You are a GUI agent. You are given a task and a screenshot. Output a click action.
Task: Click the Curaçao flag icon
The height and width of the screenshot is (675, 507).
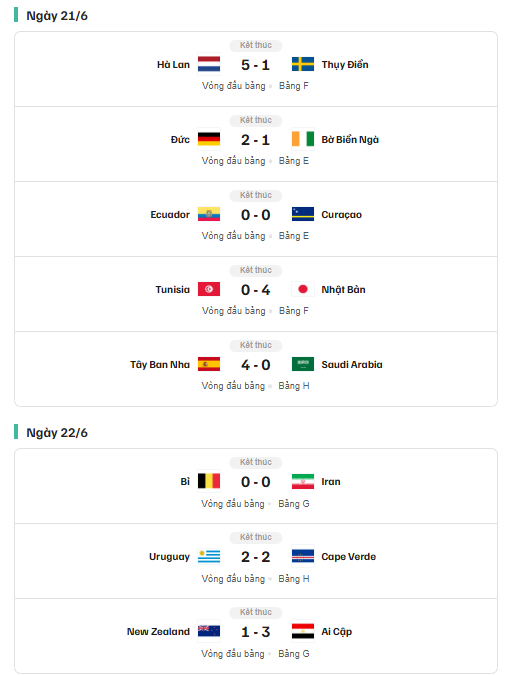[303, 214]
